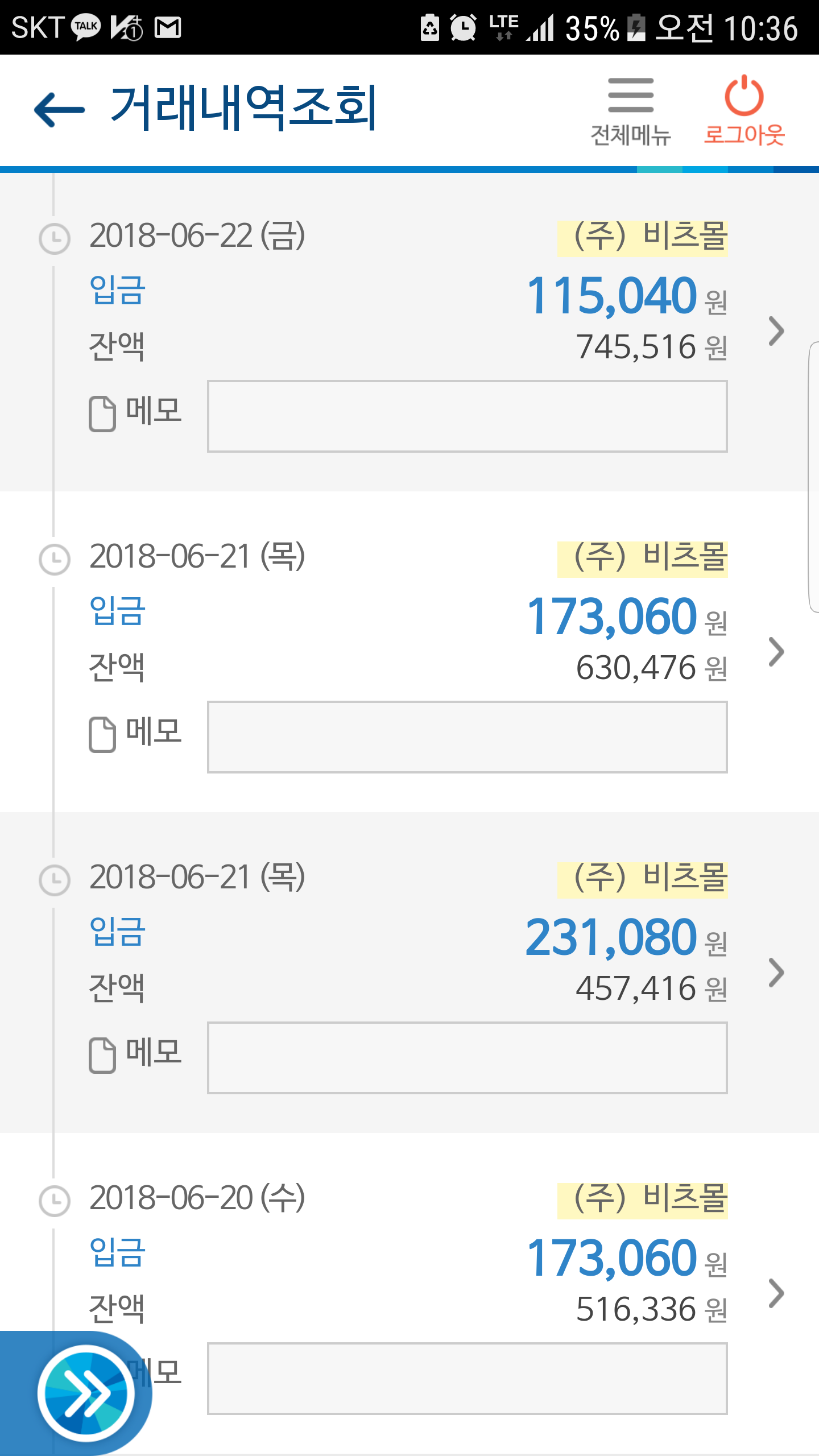Viewport: 819px width, 1456px height.
Task: Tap the highlighted (주) 비즈몰 label on 2018-06-22
Action: 643,237
